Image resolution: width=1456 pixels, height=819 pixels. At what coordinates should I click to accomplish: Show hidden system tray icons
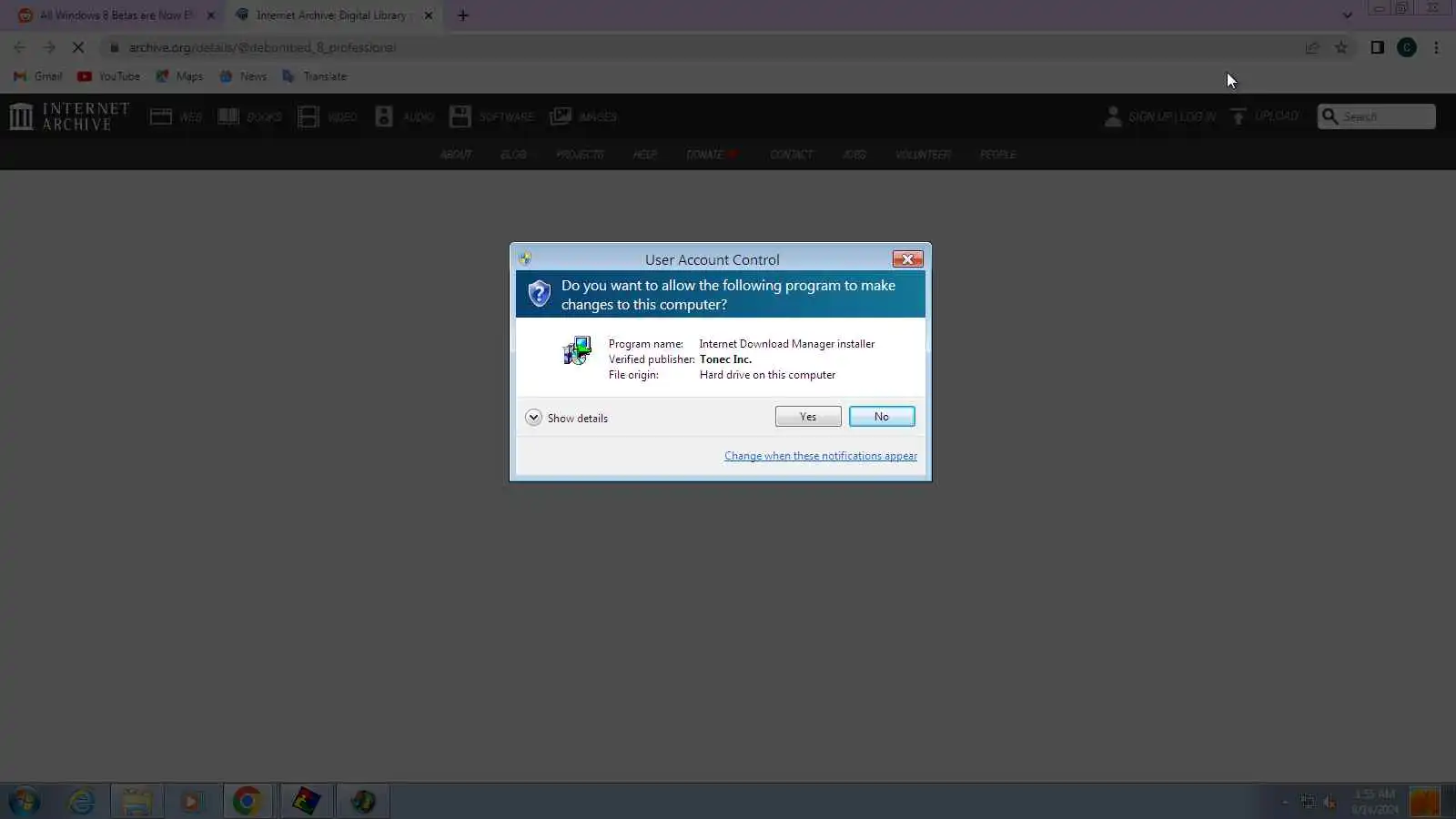1285,802
